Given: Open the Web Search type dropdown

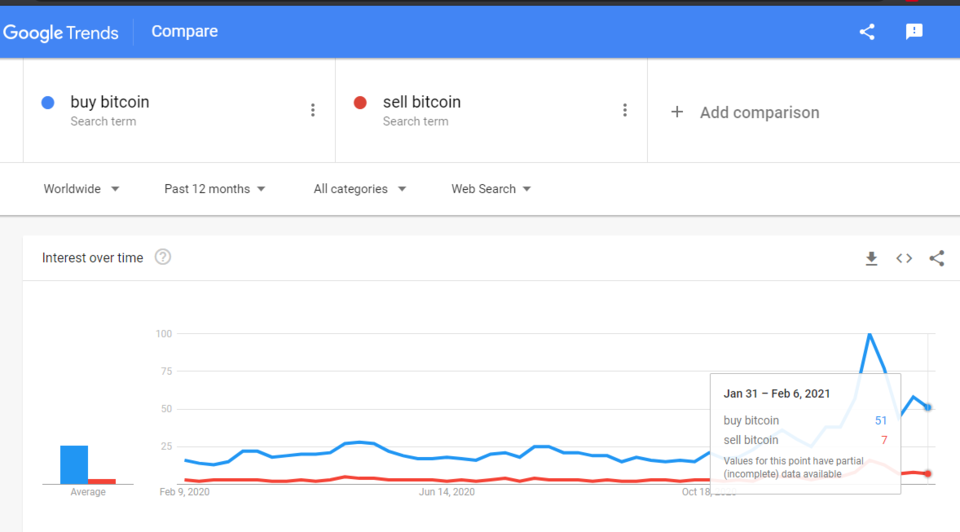Looking at the screenshot, I should tap(491, 189).
